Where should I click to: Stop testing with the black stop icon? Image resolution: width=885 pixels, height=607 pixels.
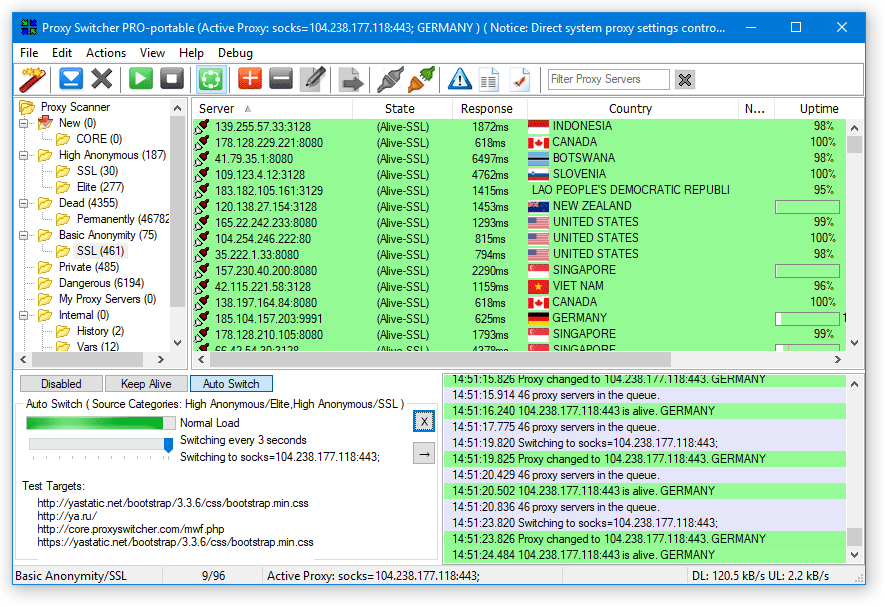[172, 79]
